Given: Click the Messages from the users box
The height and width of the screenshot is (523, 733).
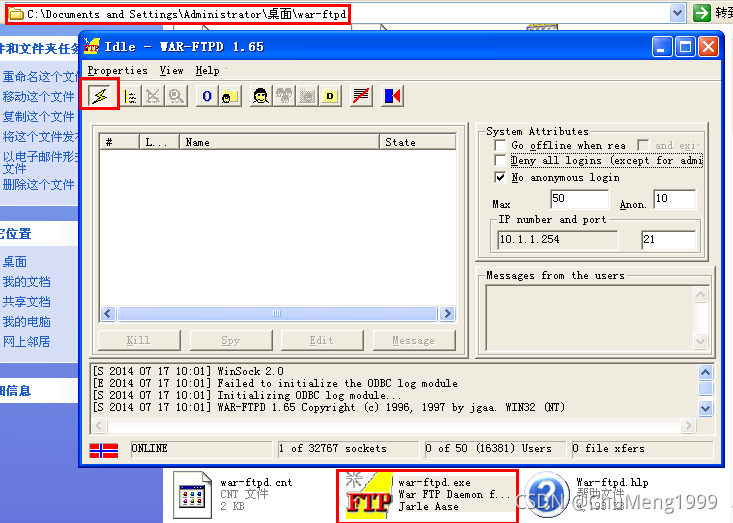Looking at the screenshot, I should point(589,318).
